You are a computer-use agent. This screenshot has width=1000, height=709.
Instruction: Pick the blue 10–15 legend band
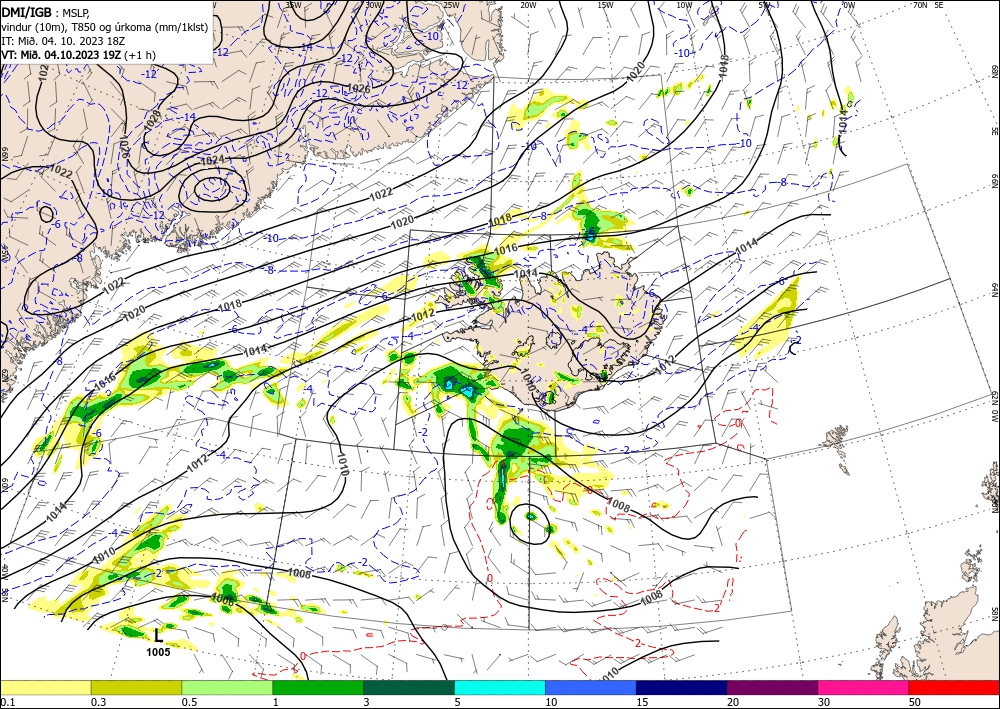[x=591, y=687]
